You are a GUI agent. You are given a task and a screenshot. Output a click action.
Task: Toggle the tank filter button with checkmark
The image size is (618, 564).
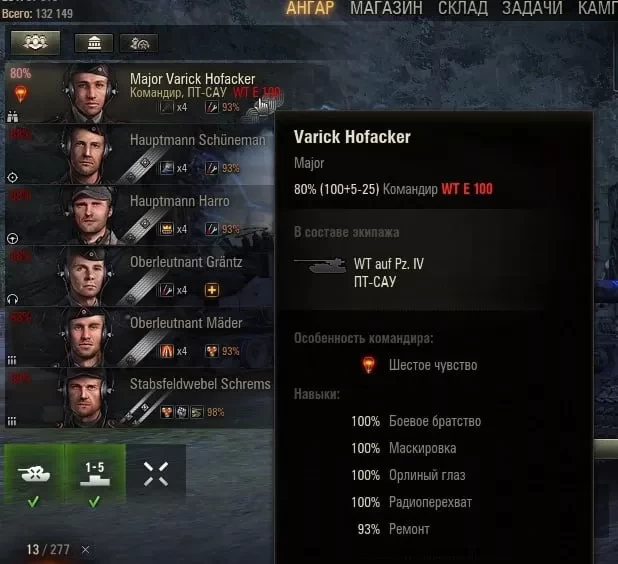point(34,474)
